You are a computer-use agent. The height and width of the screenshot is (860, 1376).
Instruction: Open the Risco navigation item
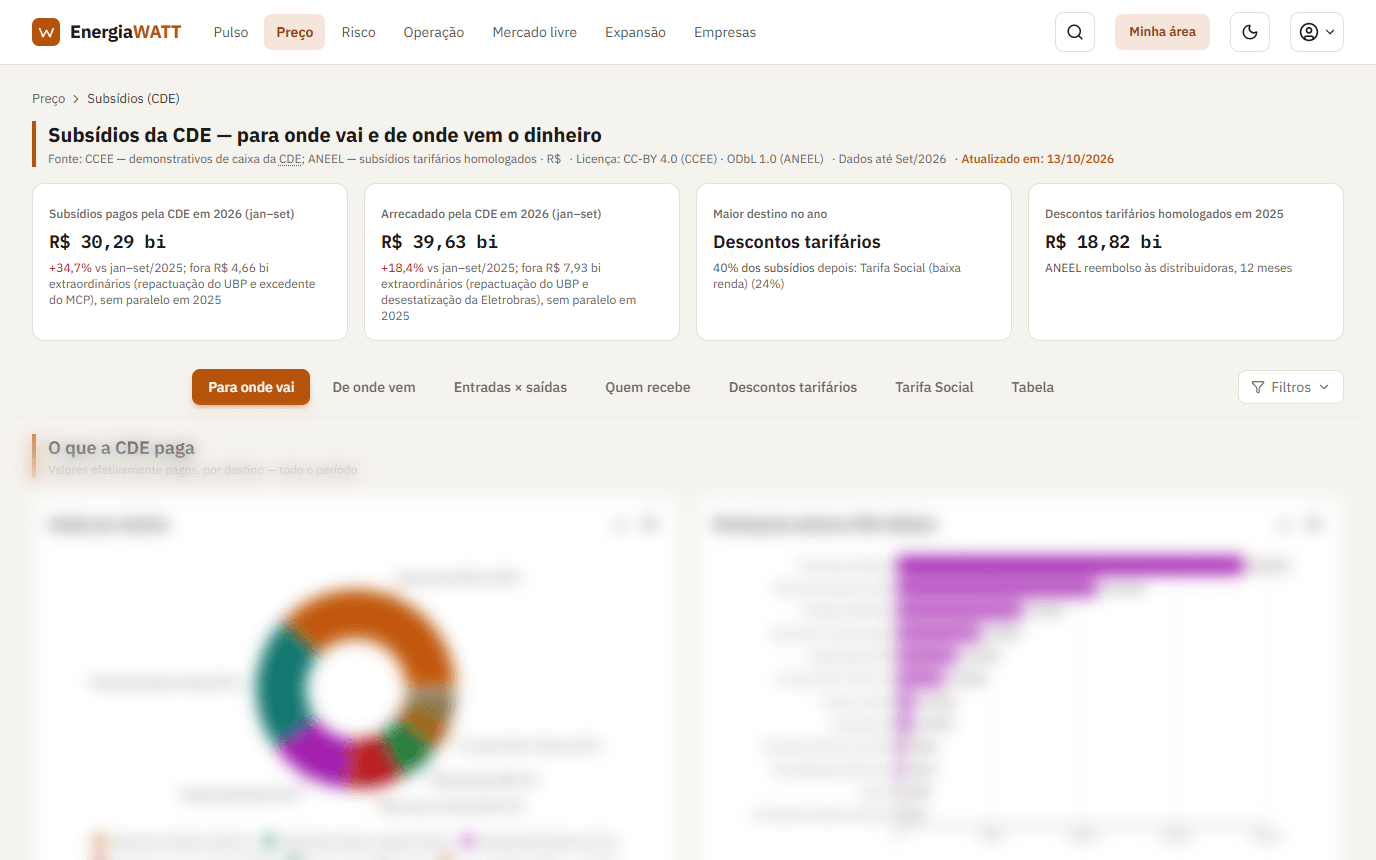click(358, 32)
